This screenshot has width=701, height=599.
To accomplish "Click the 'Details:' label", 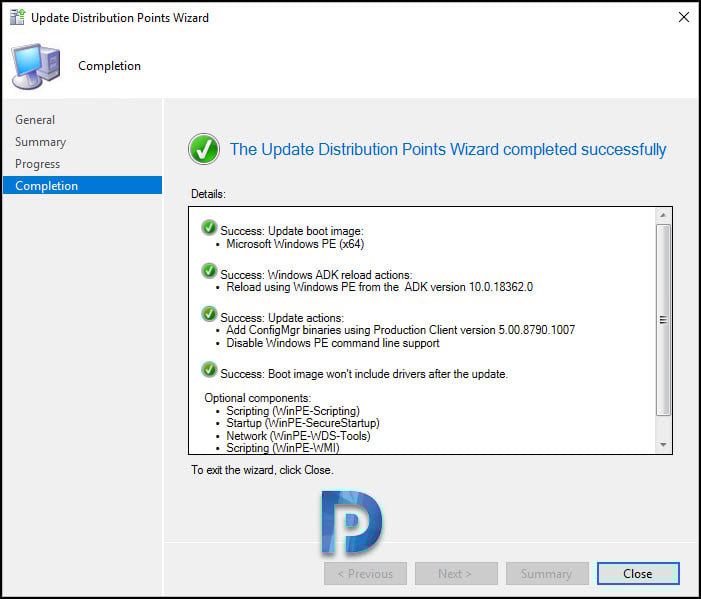I will point(208,194).
